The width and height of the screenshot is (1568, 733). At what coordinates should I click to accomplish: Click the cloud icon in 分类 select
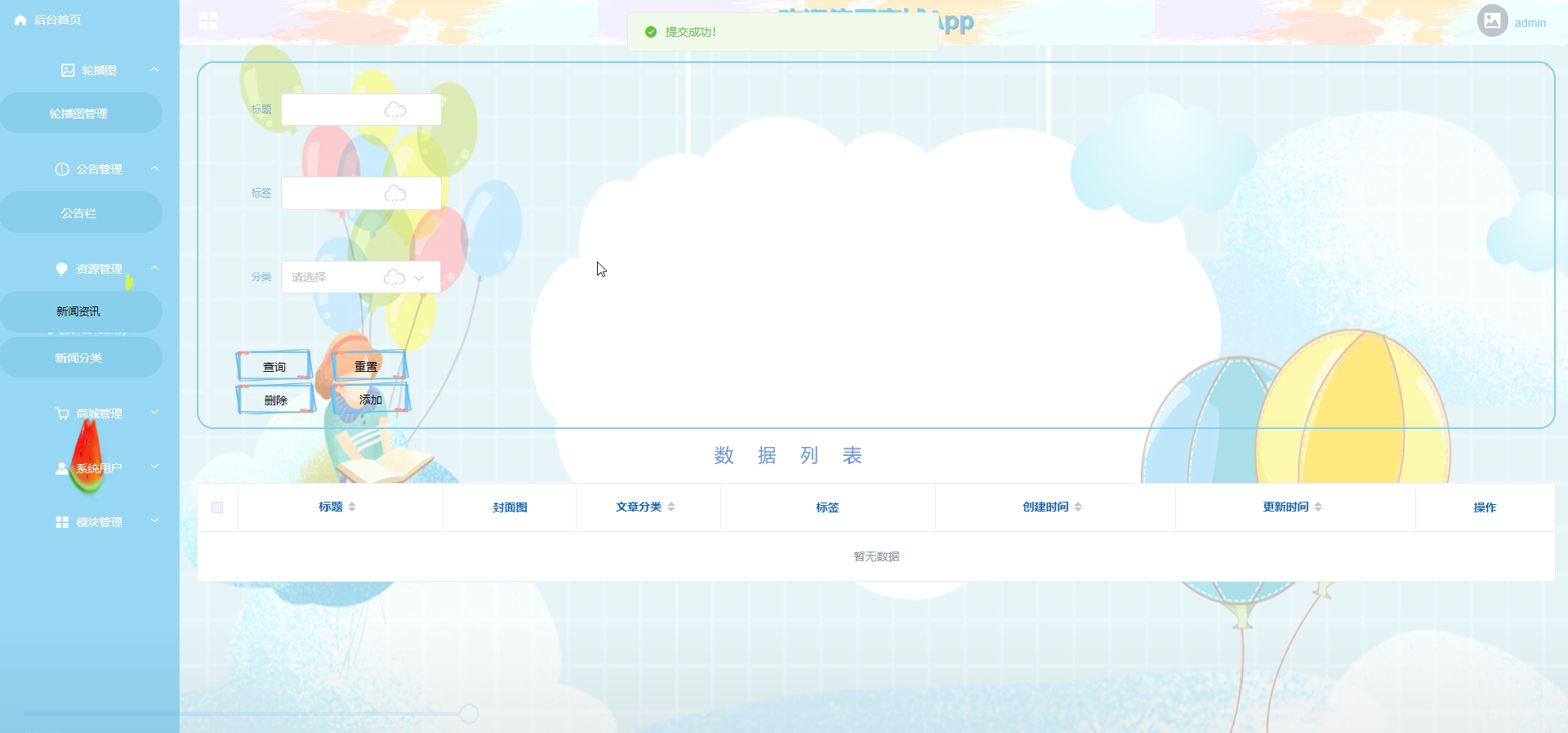coord(394,278)
